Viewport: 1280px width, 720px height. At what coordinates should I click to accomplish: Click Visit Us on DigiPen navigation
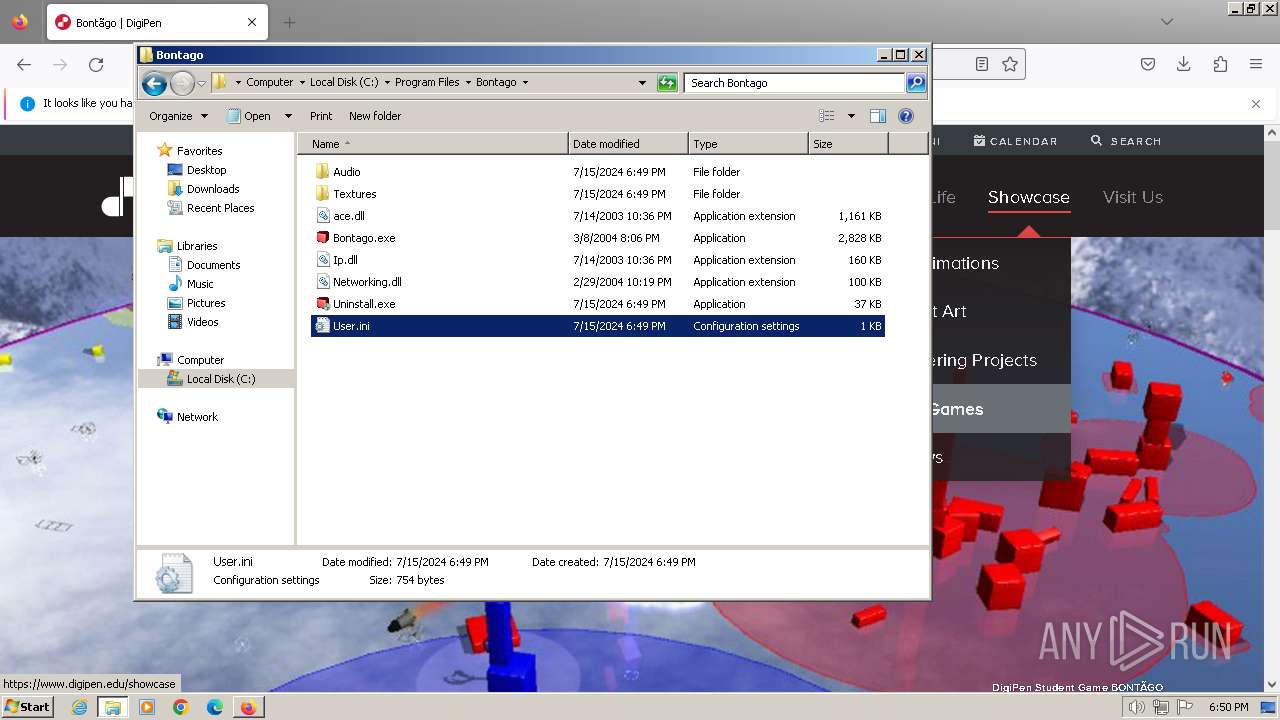point(1133,197)
